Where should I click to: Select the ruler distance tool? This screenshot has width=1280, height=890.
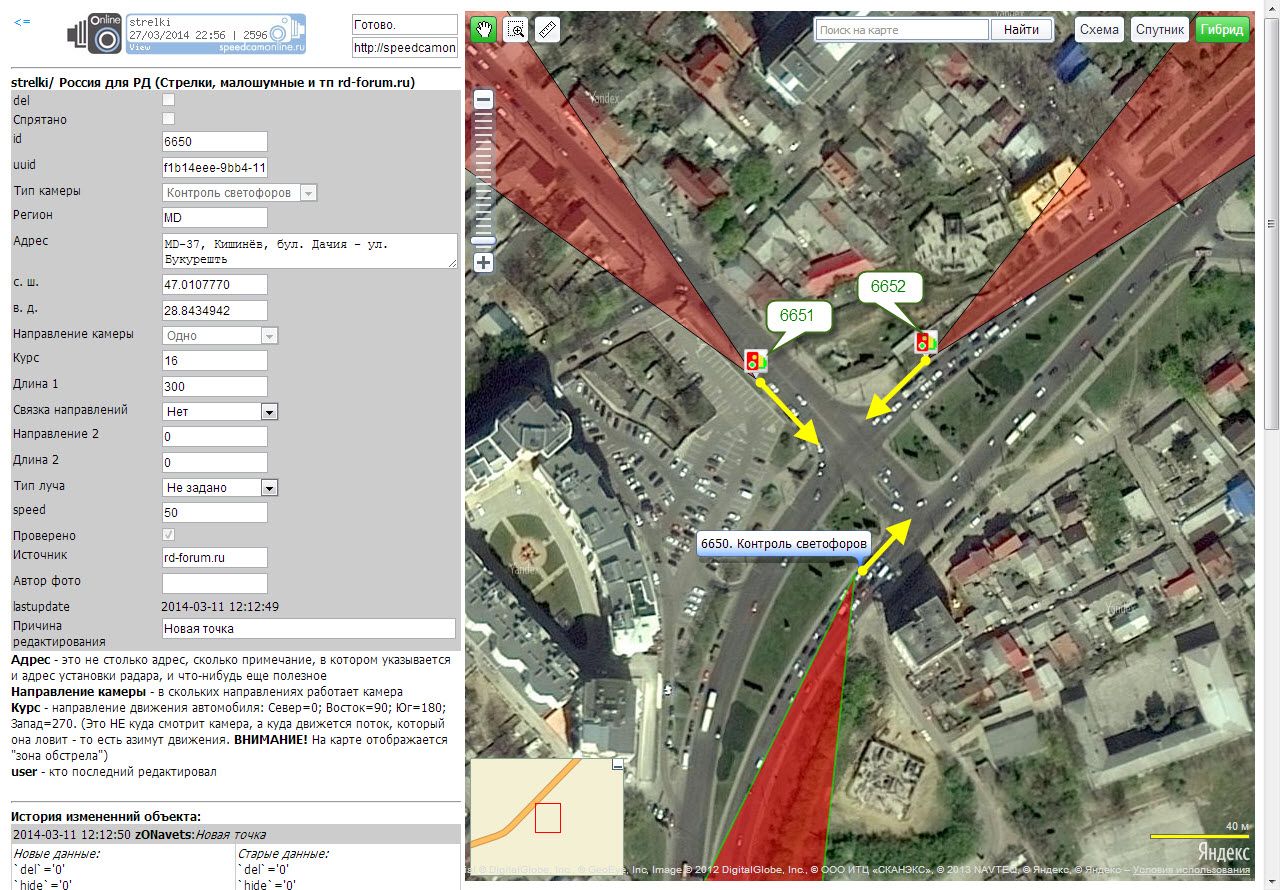(547, 30)
